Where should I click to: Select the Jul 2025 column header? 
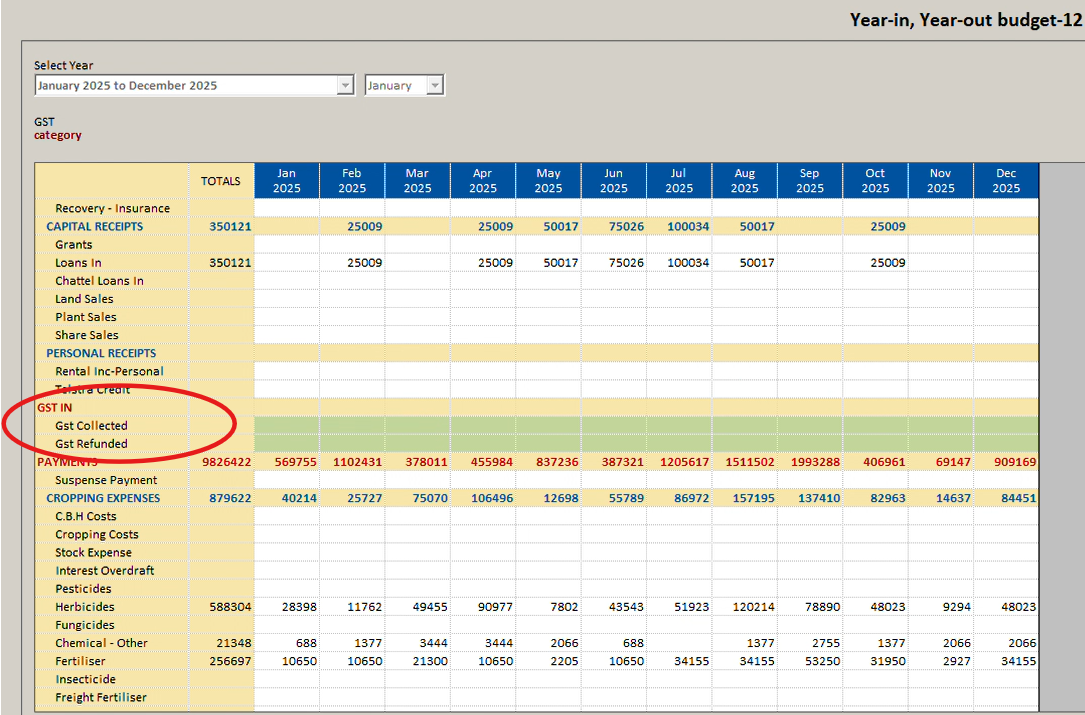679,181
